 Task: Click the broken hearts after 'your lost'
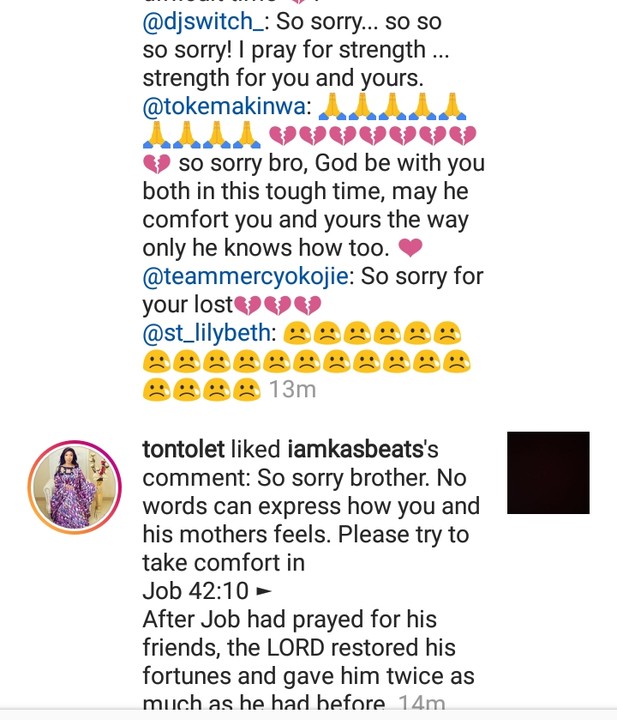tap(278, 305)
